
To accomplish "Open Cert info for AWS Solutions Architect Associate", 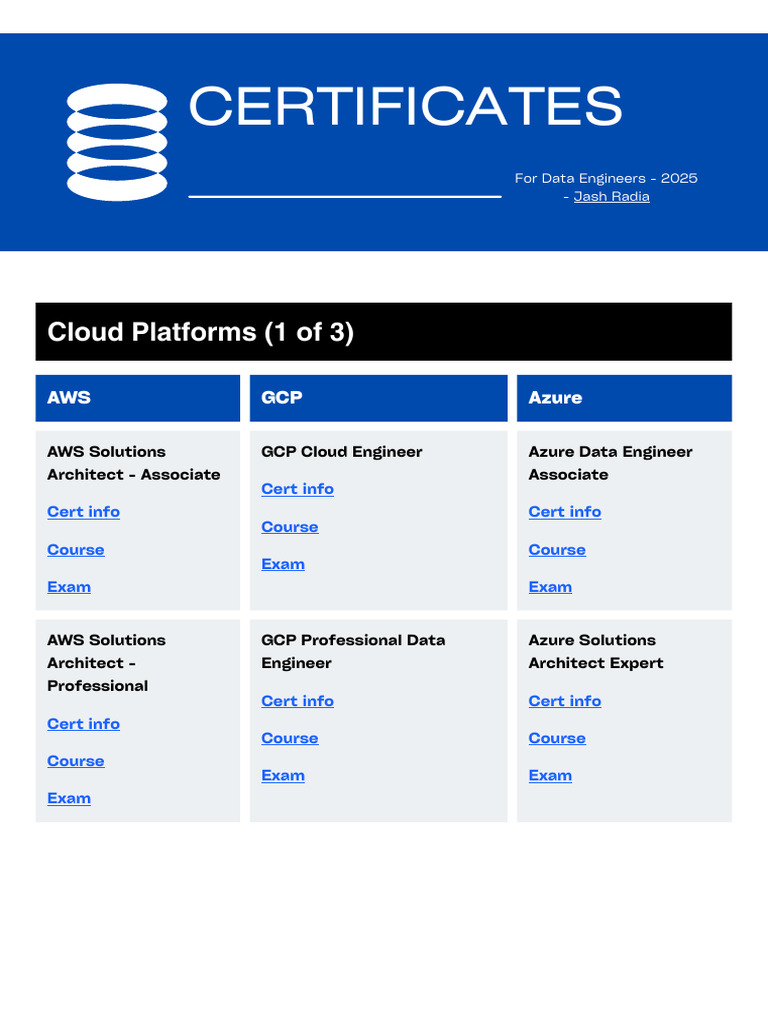I will click(84, 512).
